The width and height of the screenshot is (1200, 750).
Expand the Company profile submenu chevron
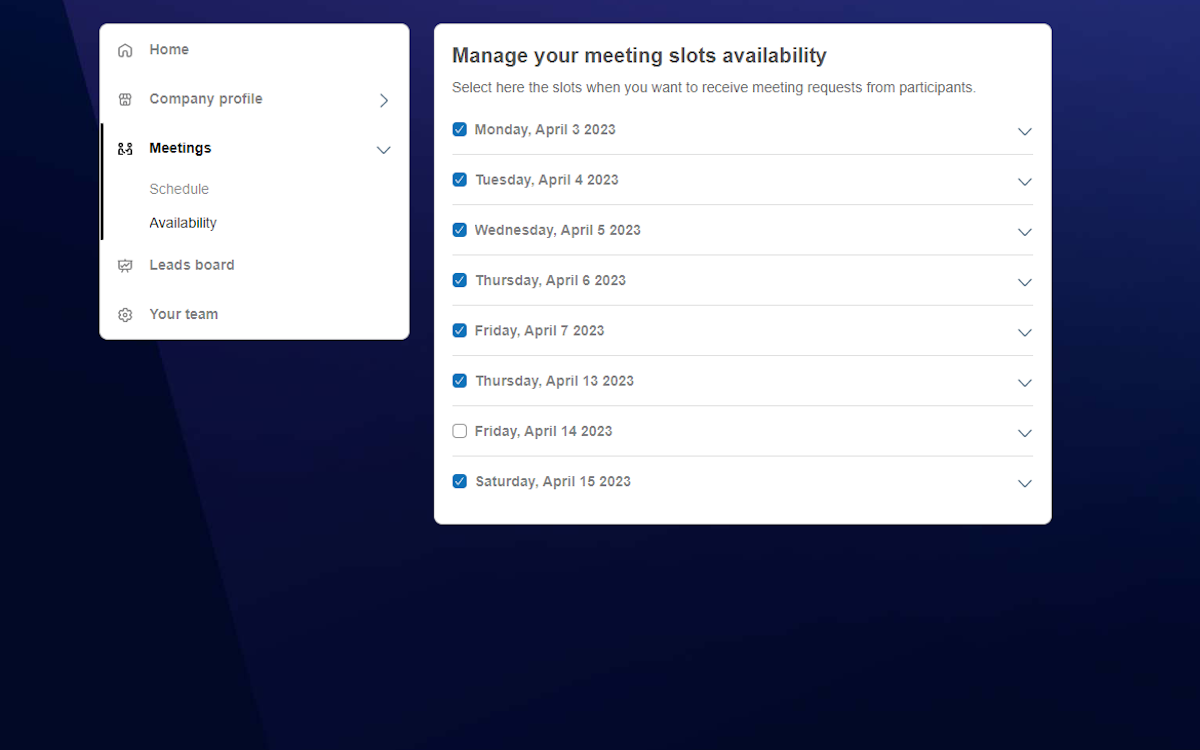383,100
